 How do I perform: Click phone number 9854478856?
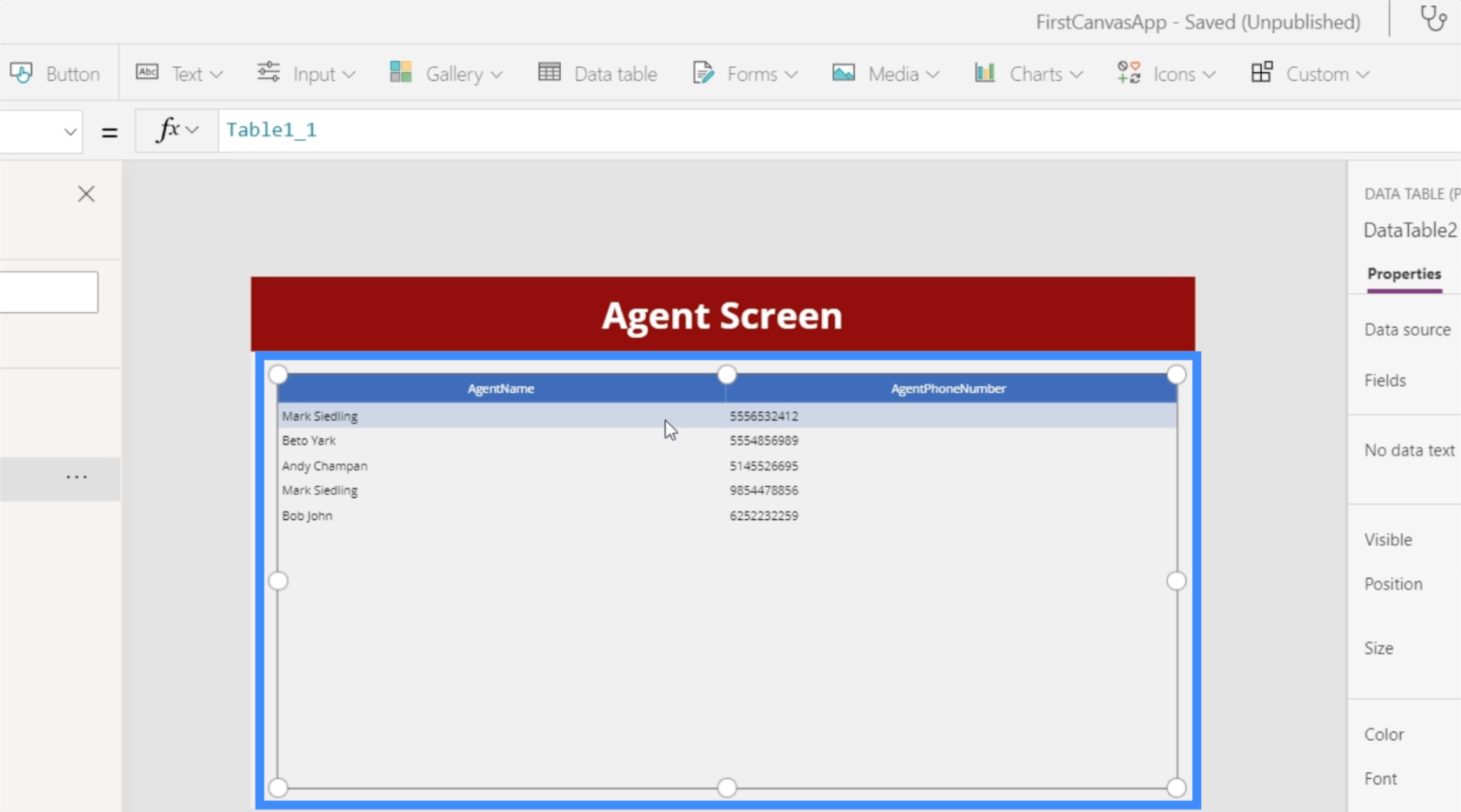click(764, 490)
